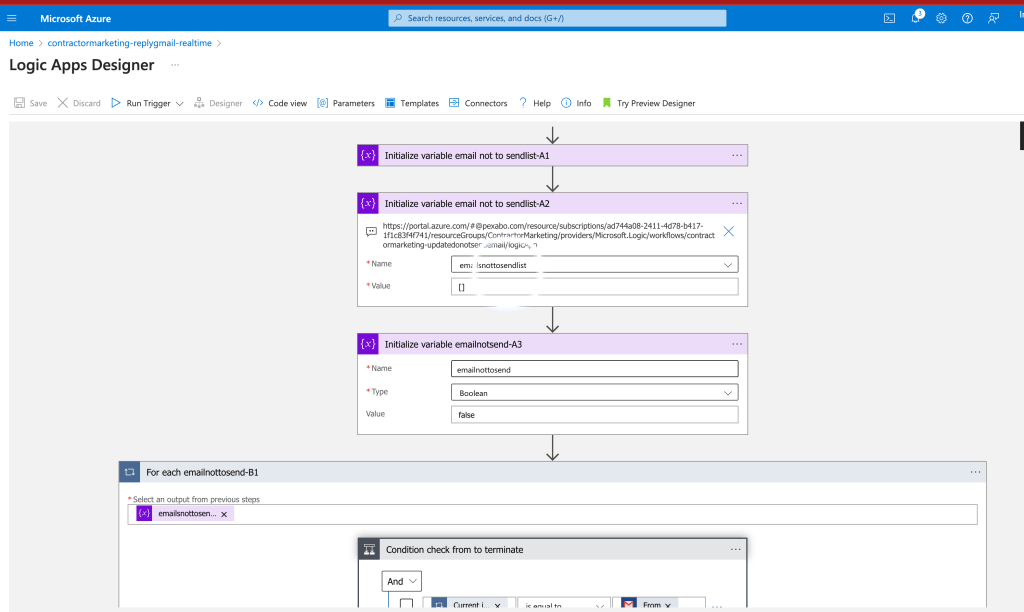Viewport: 1024px width, 612px height.
Task: Click the Save toolbar button
Action: click(31, 103)
